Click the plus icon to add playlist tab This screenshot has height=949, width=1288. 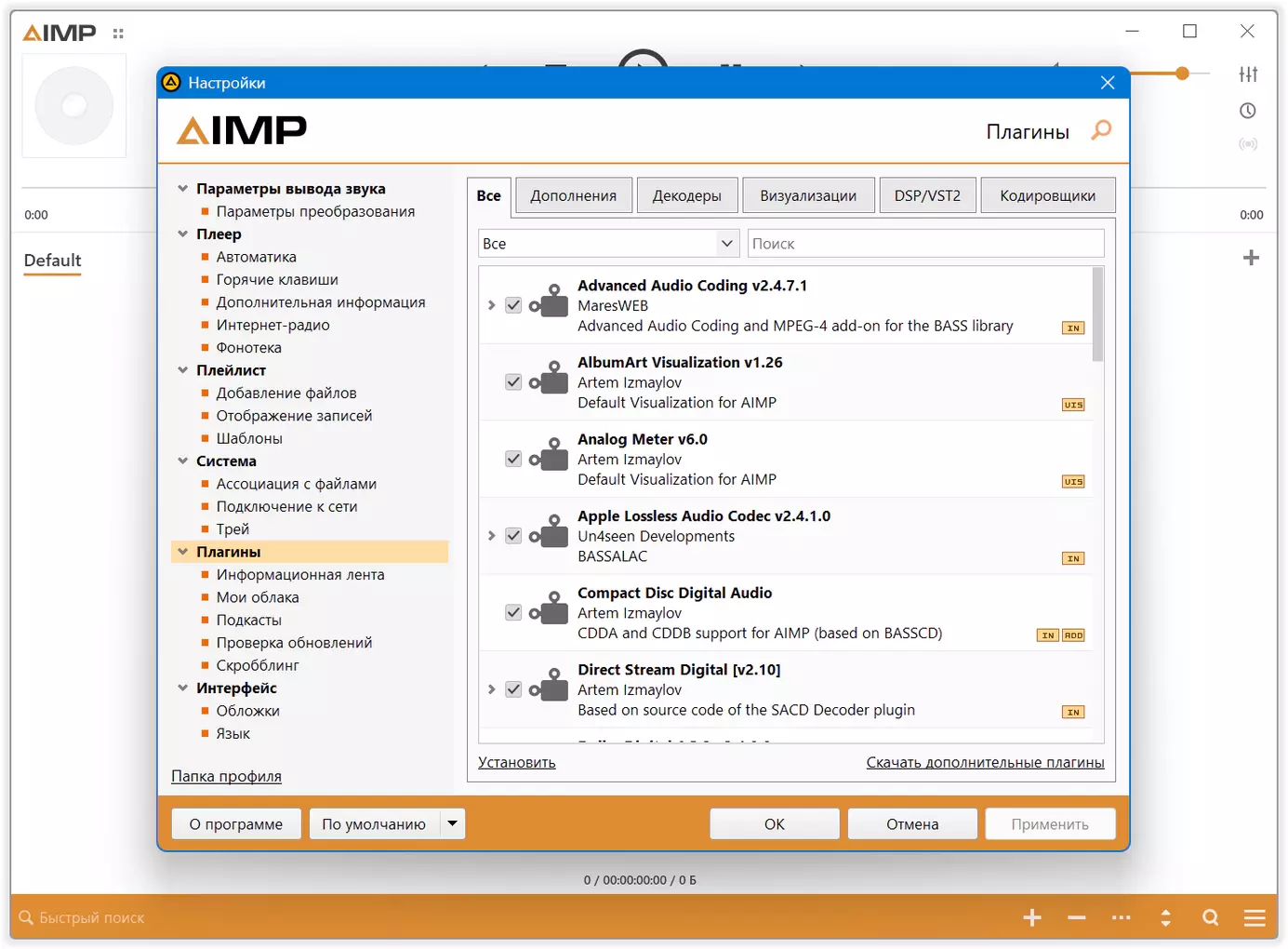(x=1251, y=258)
